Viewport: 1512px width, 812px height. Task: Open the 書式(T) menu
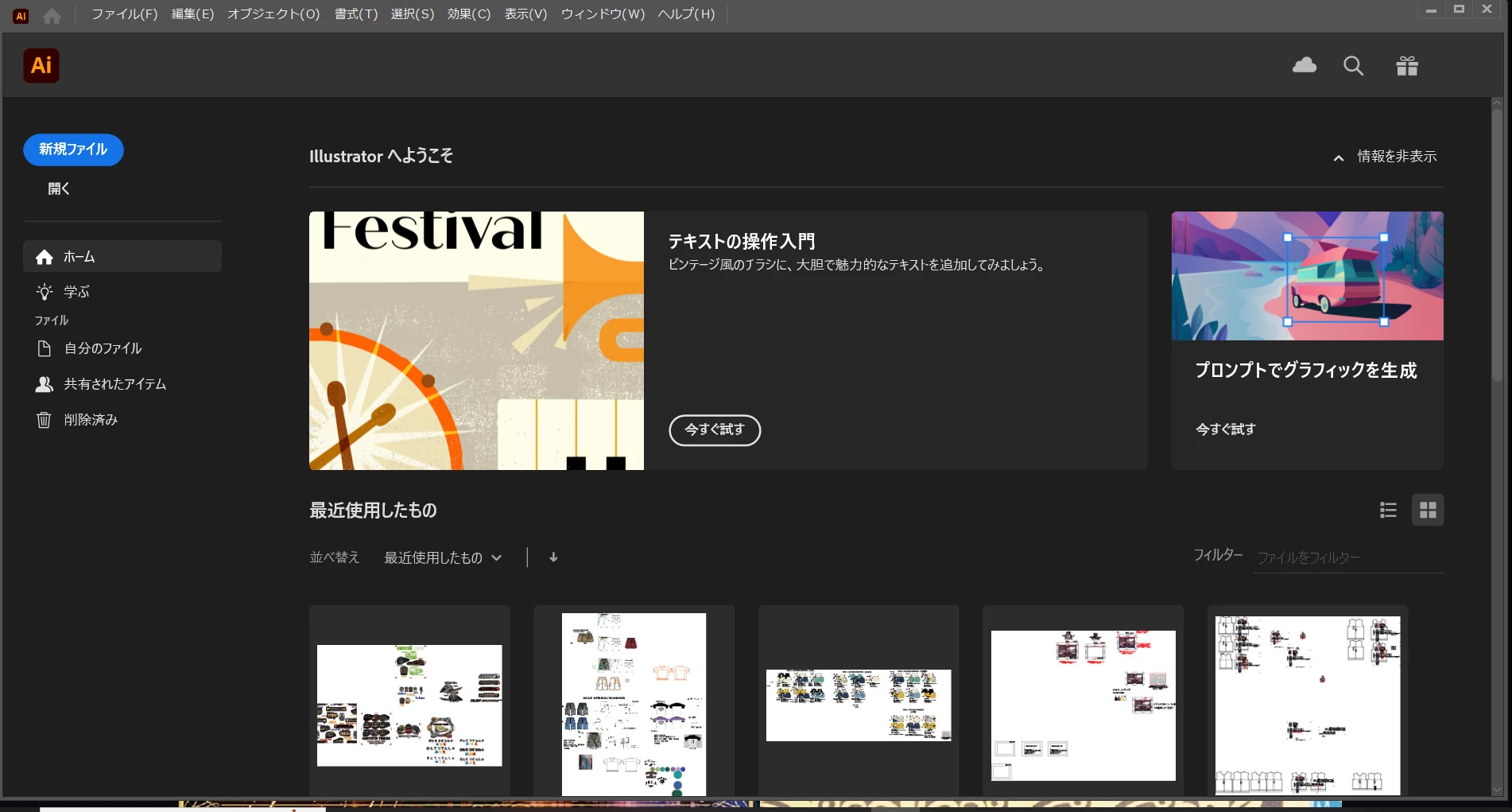point(356,14)
